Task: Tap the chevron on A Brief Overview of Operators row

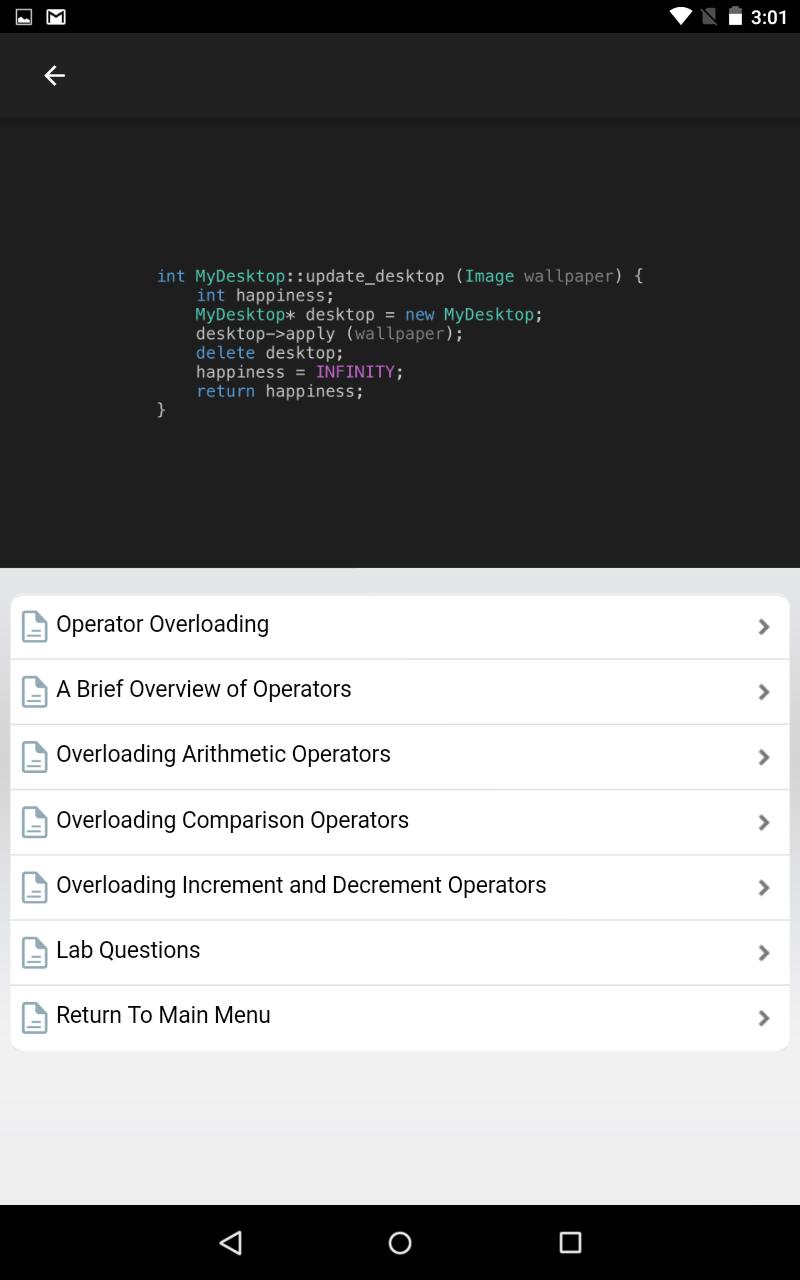Action: (764, 692)
